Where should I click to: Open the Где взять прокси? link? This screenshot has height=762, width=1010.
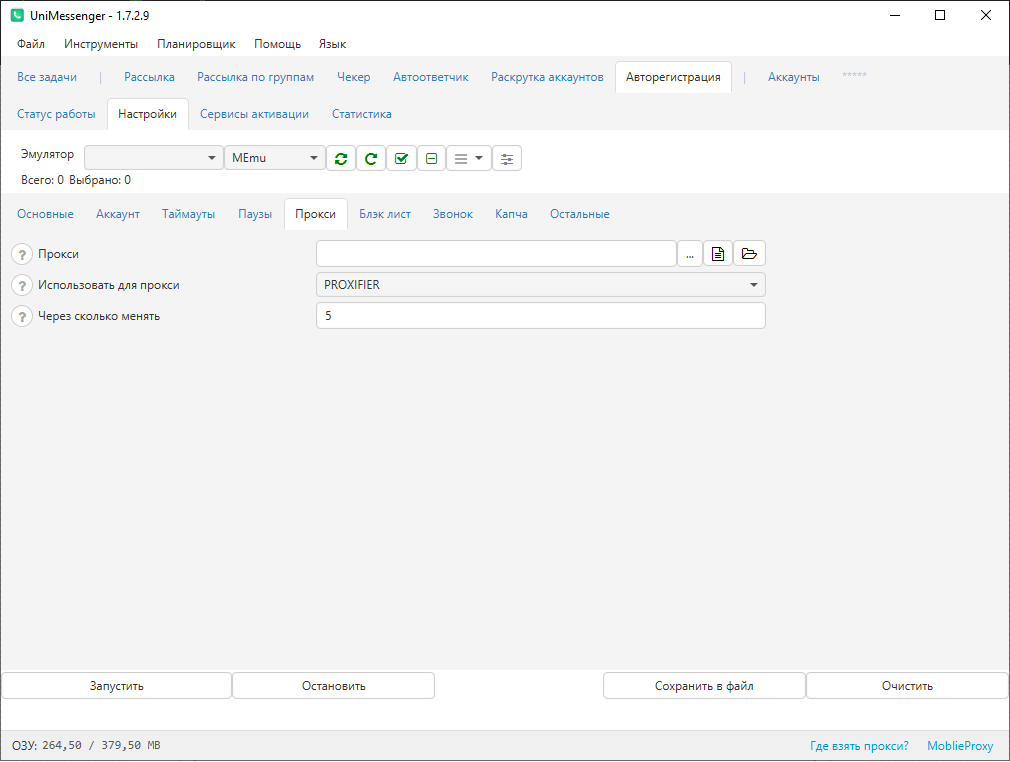(859, 746)
